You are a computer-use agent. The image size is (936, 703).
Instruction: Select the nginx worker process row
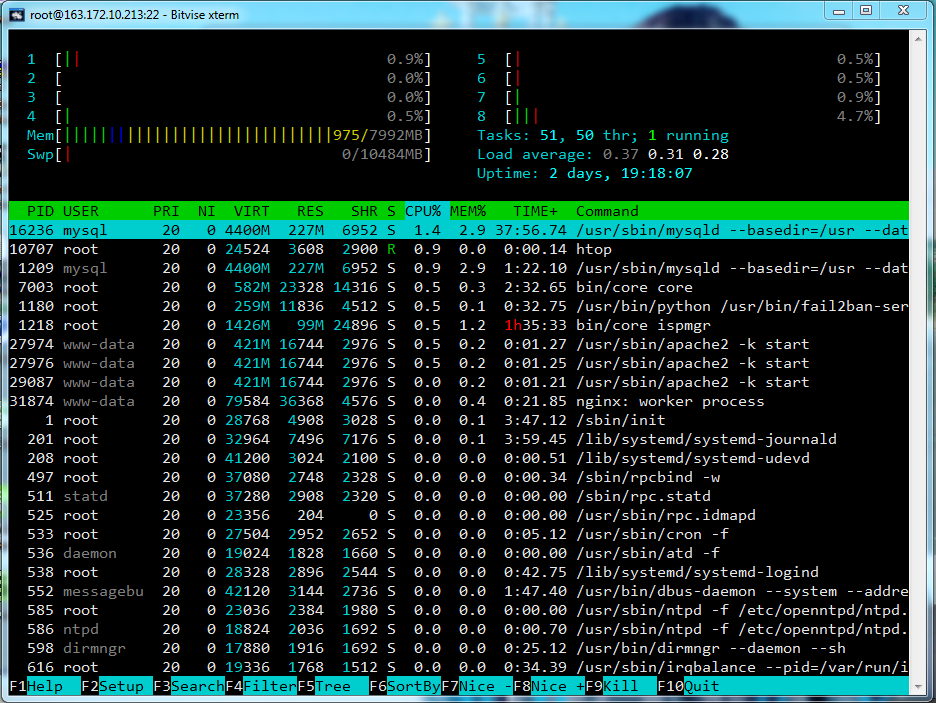(458, 401)
